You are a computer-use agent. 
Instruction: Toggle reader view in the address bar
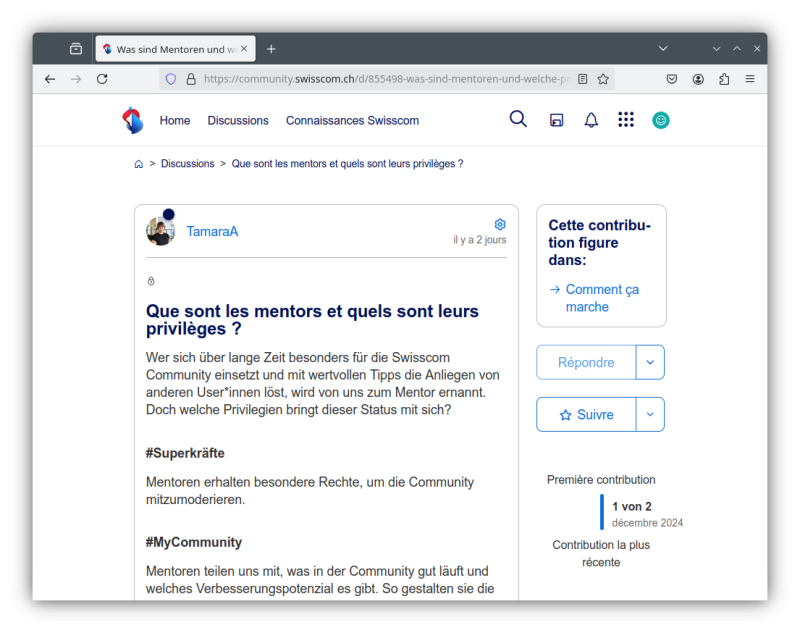pos(583,79)
